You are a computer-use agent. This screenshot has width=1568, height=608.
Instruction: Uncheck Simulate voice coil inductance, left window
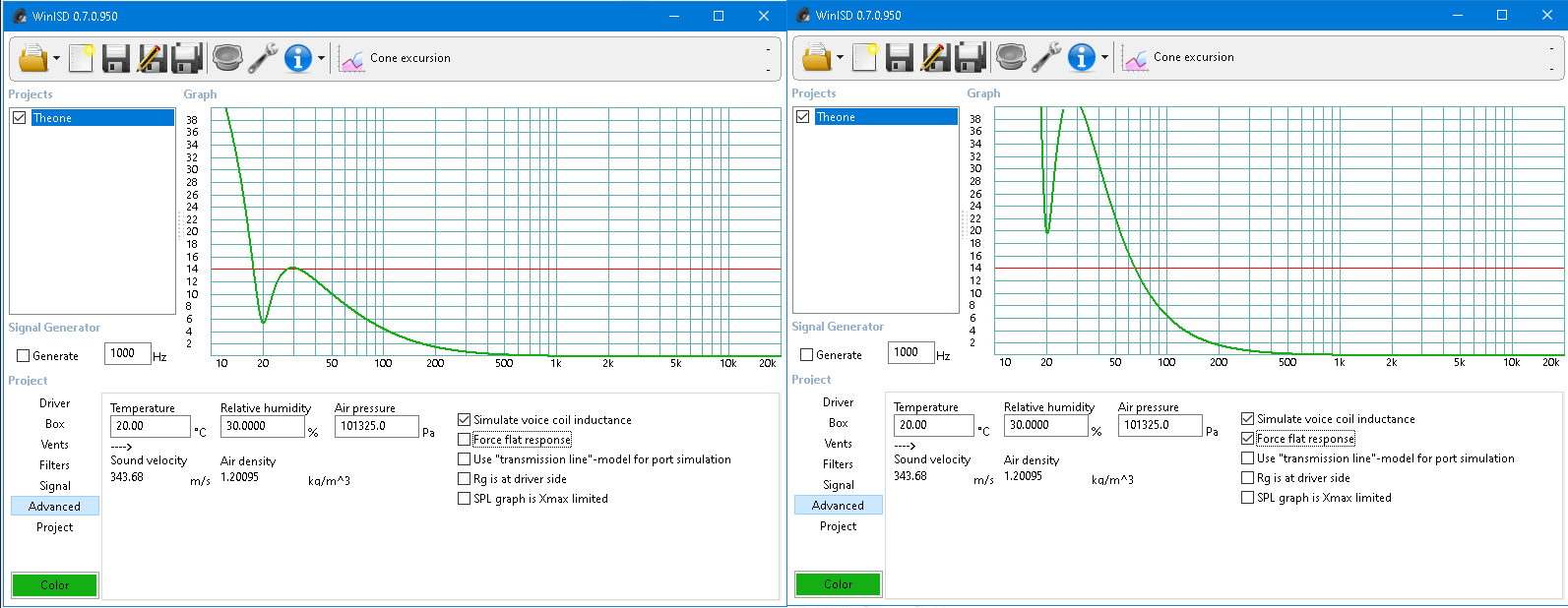pos(464,419)
